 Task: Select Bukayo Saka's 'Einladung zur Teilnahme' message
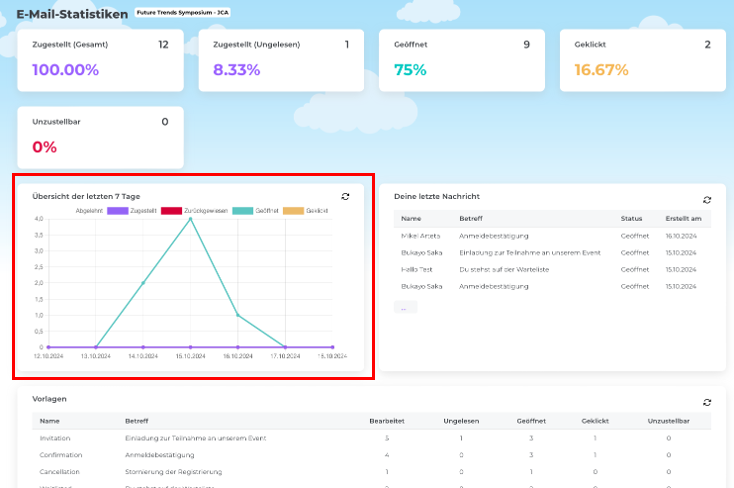[552, 253]
